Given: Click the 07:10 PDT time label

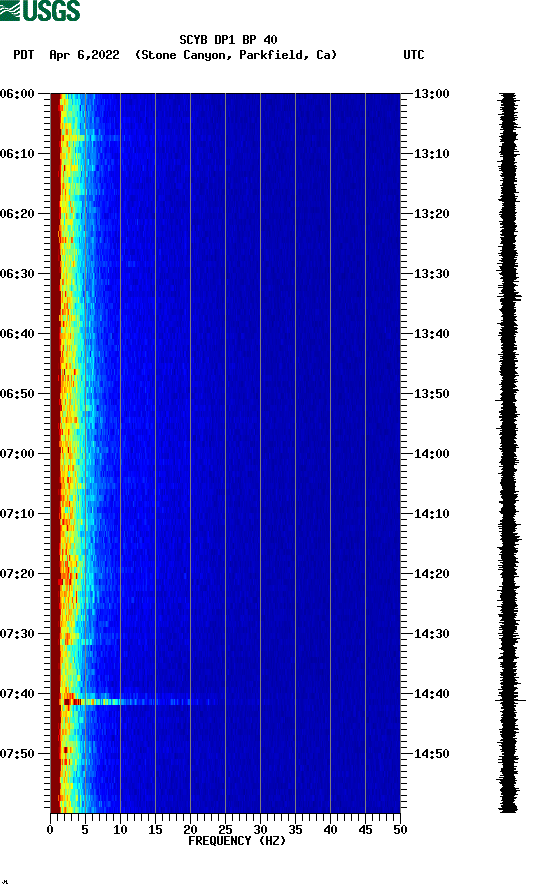Looking at the screenshot, I should (18, 514).
